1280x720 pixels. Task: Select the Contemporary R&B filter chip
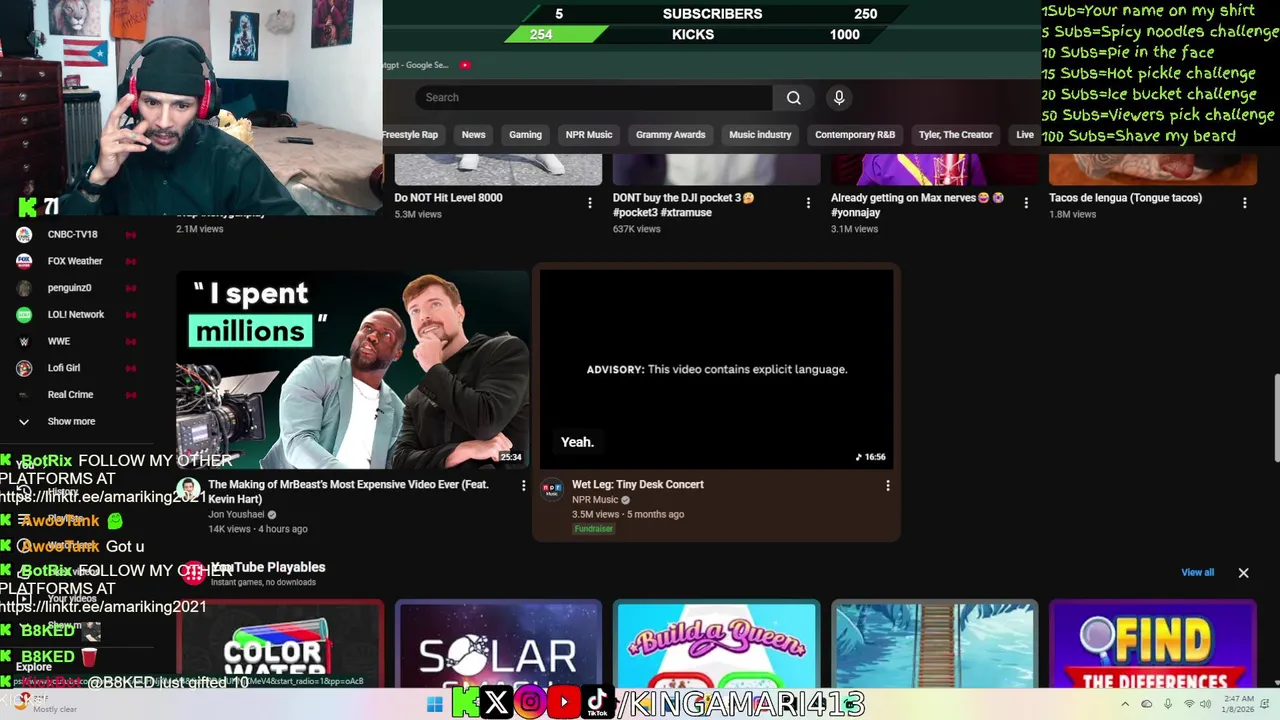coord(855,135)
